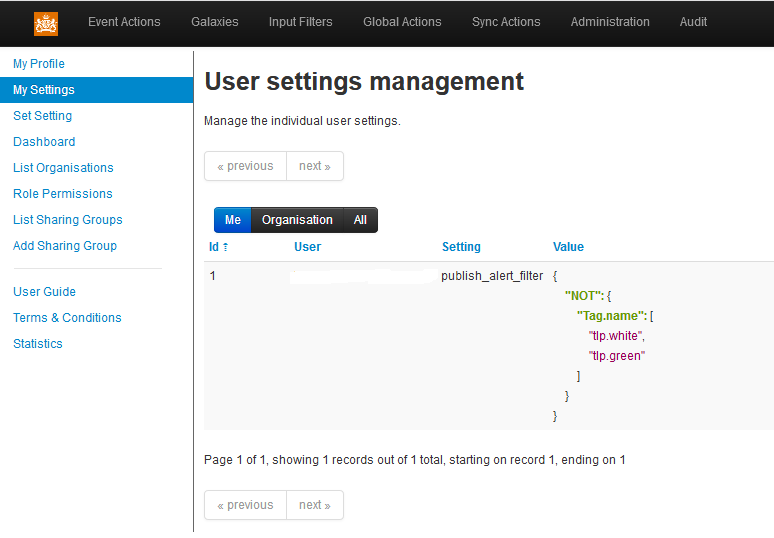Viewport: 774px width, 538px height.
Task: Open Global Actions in navbar
Action: [x=402, y=22]
